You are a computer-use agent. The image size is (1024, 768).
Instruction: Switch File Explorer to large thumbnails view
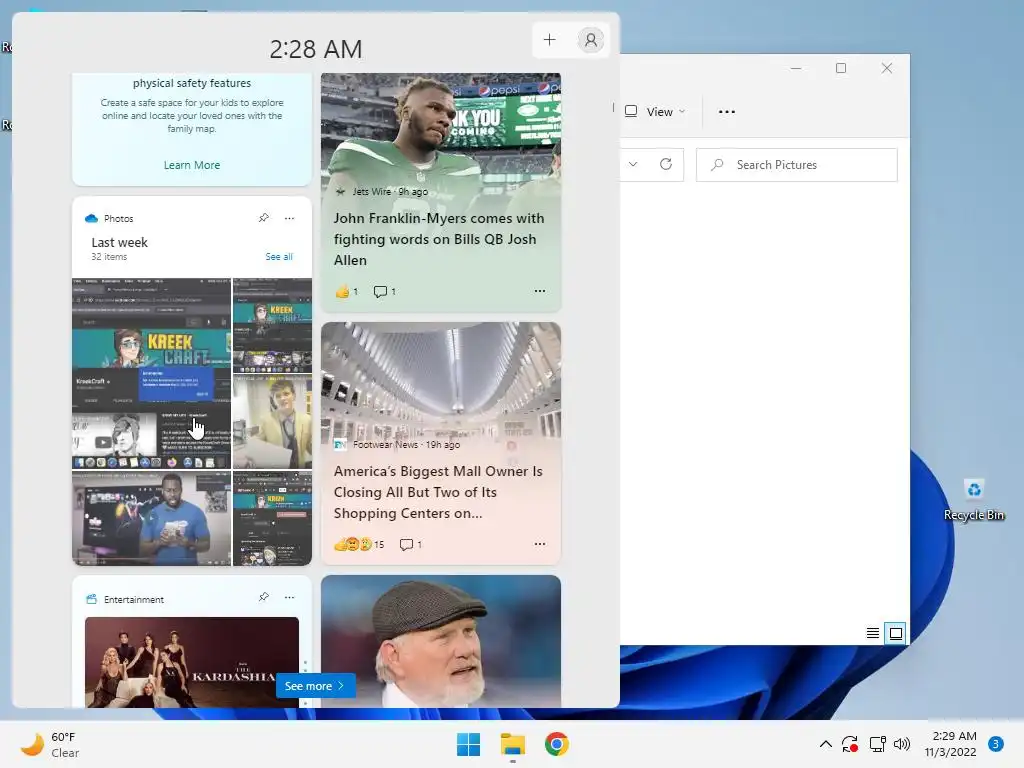(895, 633)
